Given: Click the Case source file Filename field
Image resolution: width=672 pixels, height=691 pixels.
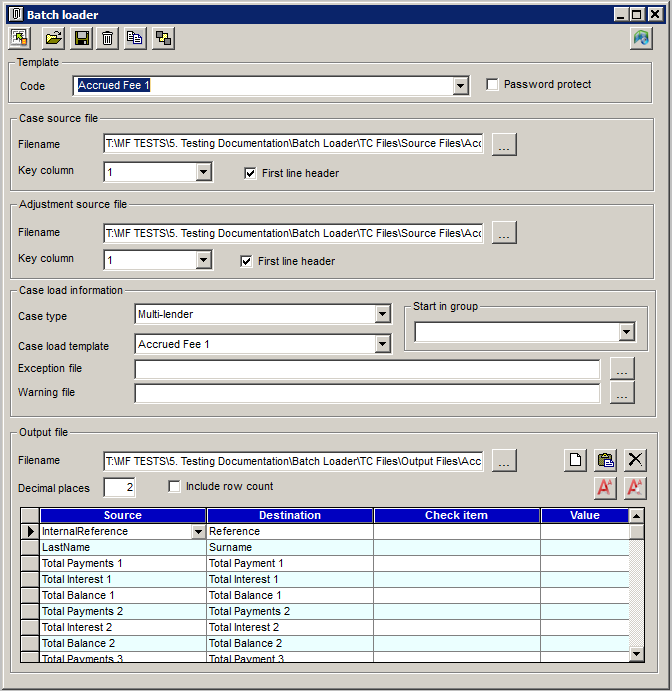Looking at the screenshot, I should point(293,144).
